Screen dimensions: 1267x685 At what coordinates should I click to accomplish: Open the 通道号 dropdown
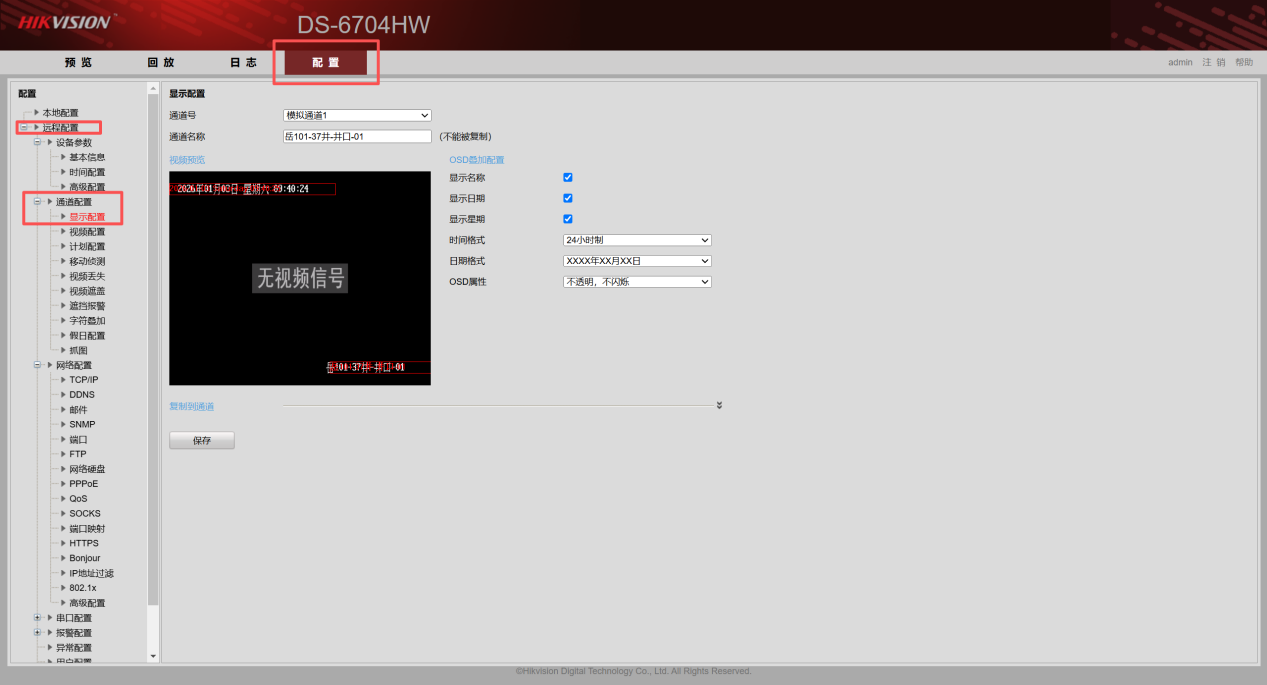(x=357, y=116)
